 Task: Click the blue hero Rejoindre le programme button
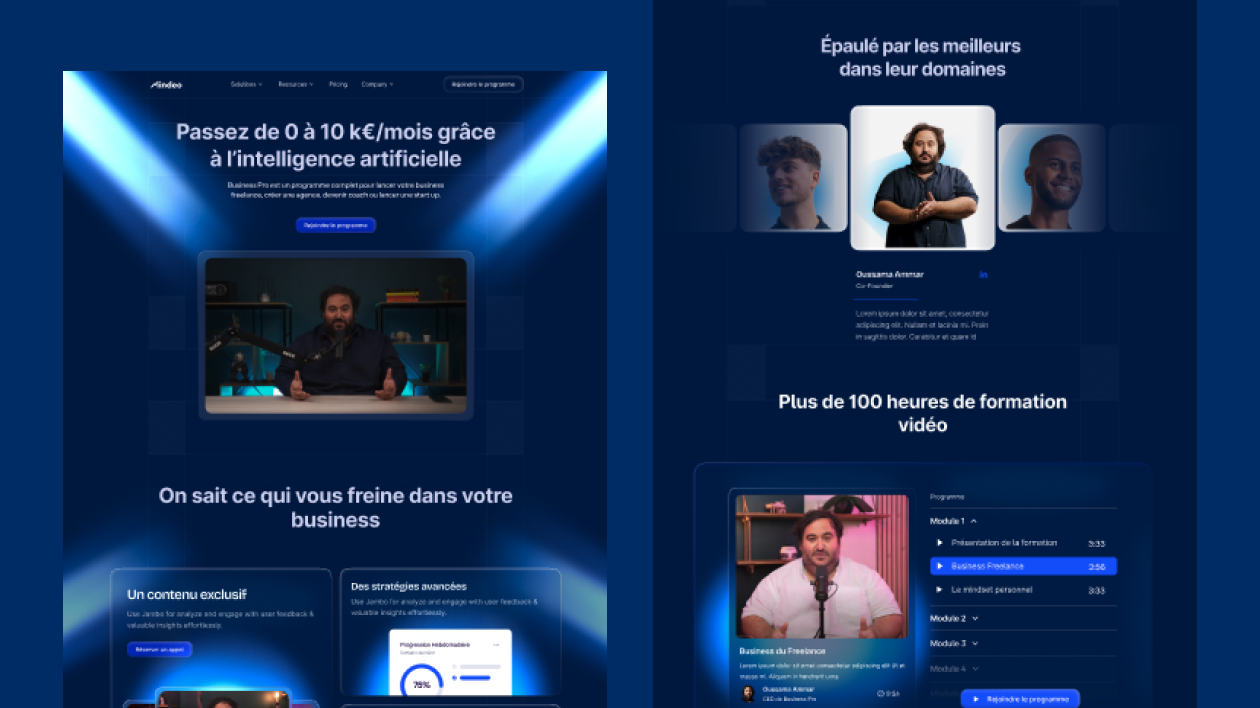336,225
